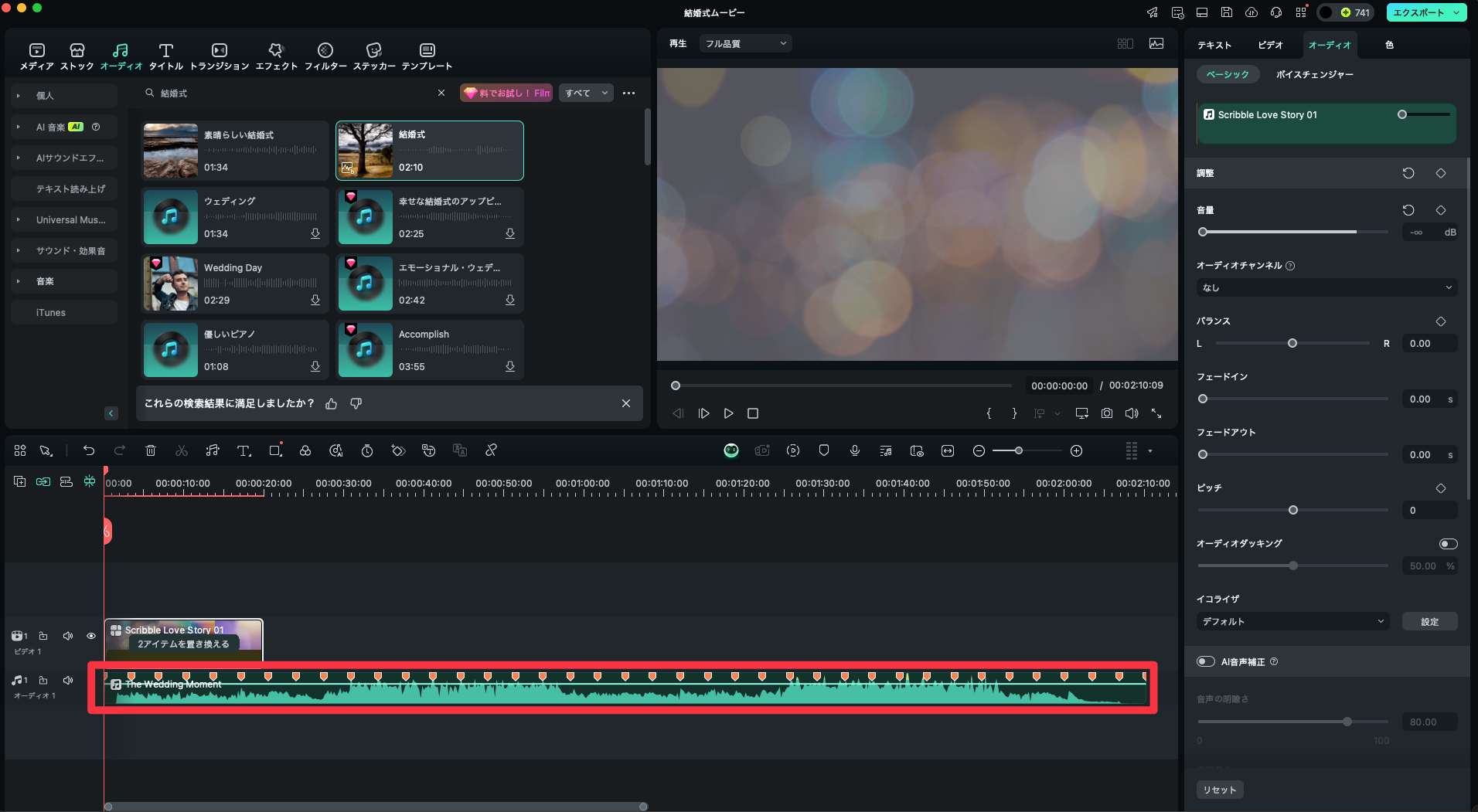Select the text tool in timeline toolbar
The image size is (1478, 812).
pyautogui.click(x=243, y=450)
